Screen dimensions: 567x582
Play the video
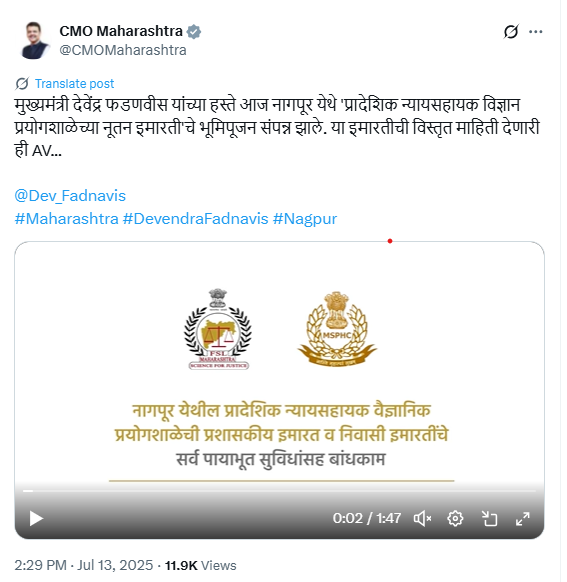click(36, 519)
